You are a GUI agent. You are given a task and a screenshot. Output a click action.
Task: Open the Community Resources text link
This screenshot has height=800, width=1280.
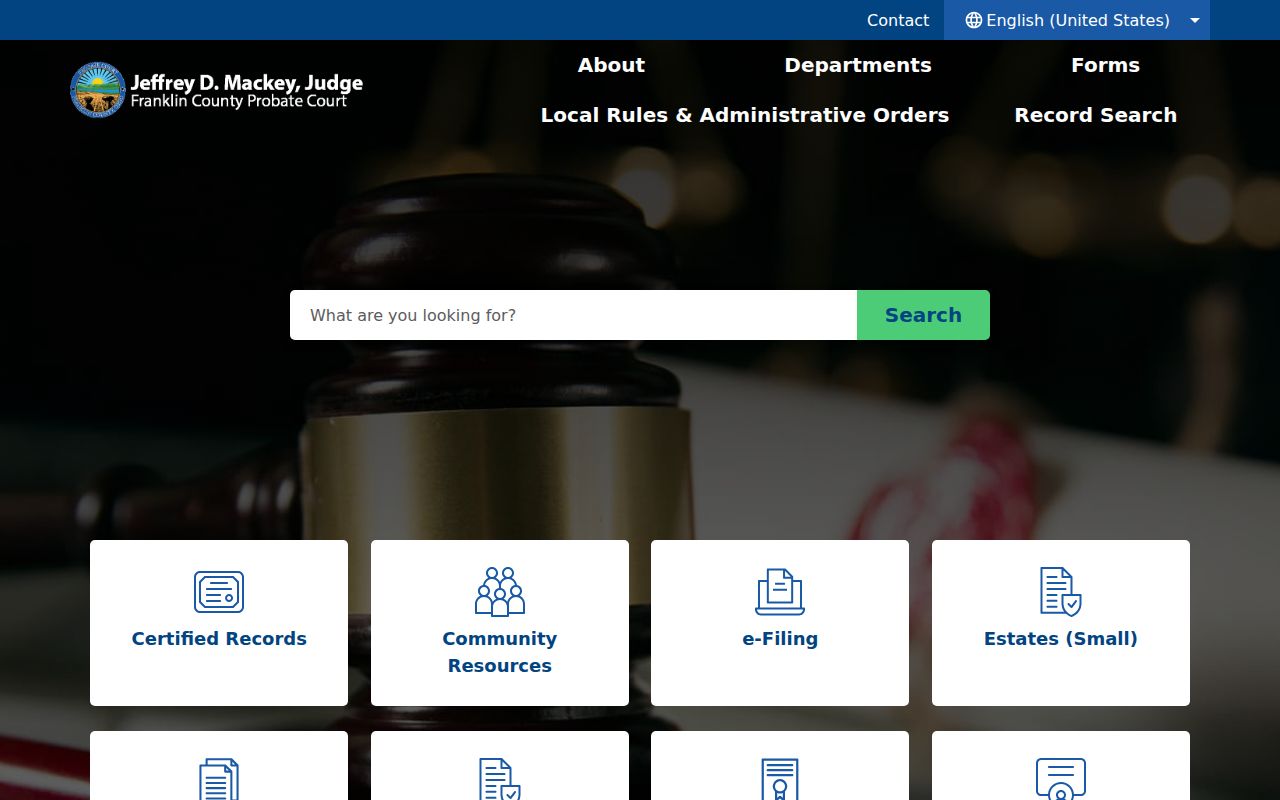point(500,652)
